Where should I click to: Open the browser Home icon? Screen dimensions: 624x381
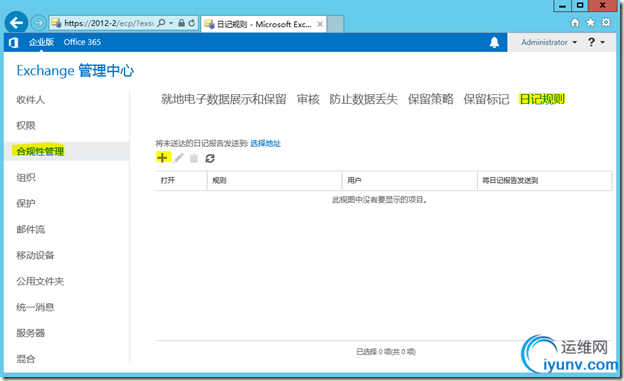pos(575,23)
